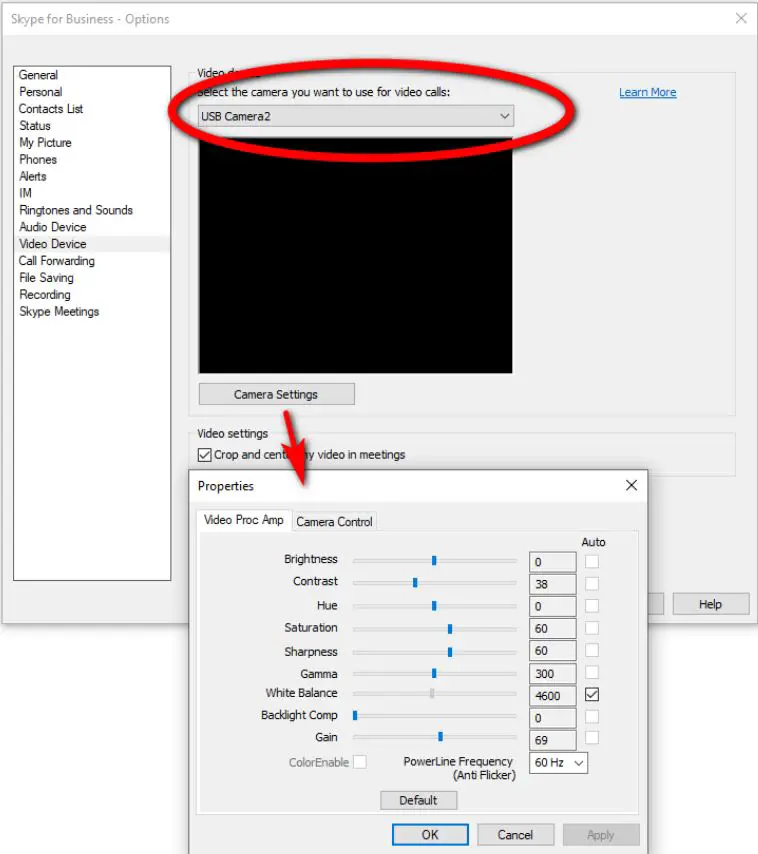Screen dimensions: 758x854
Task: Click OK in the Properties dialog
Action: [430, 835]
